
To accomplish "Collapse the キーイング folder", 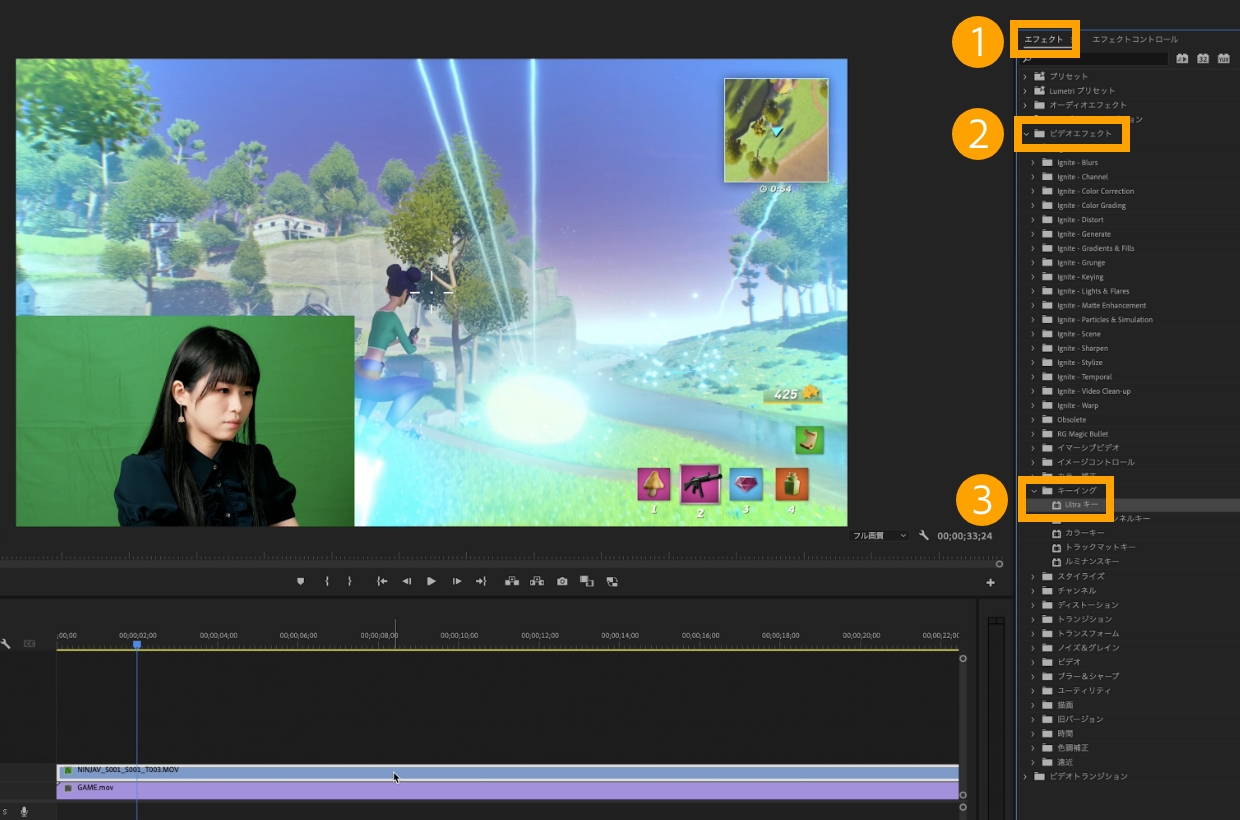I will click(1034, 490).
